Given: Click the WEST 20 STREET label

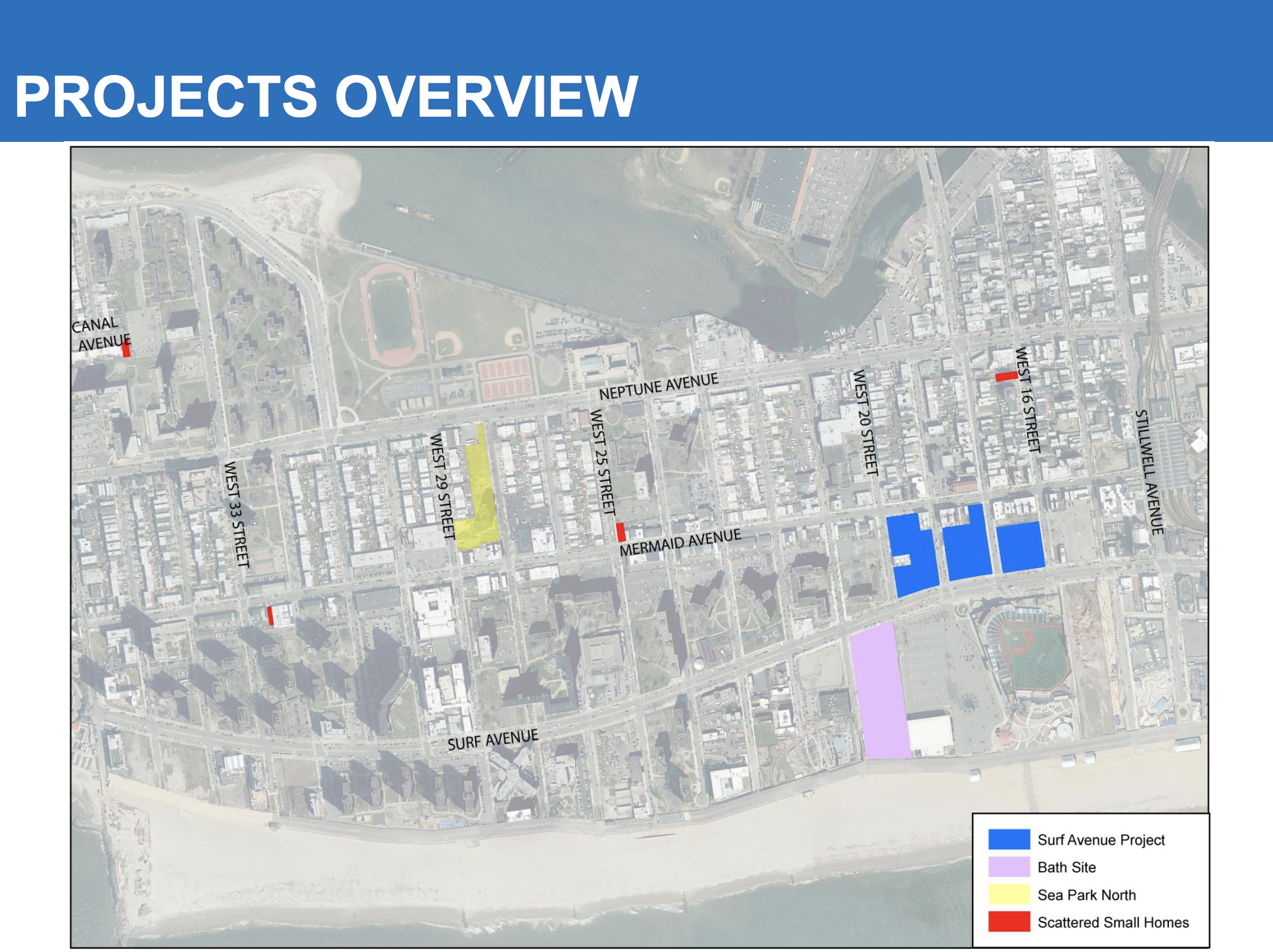Looking at the screenshot, I should coord(865,423).
